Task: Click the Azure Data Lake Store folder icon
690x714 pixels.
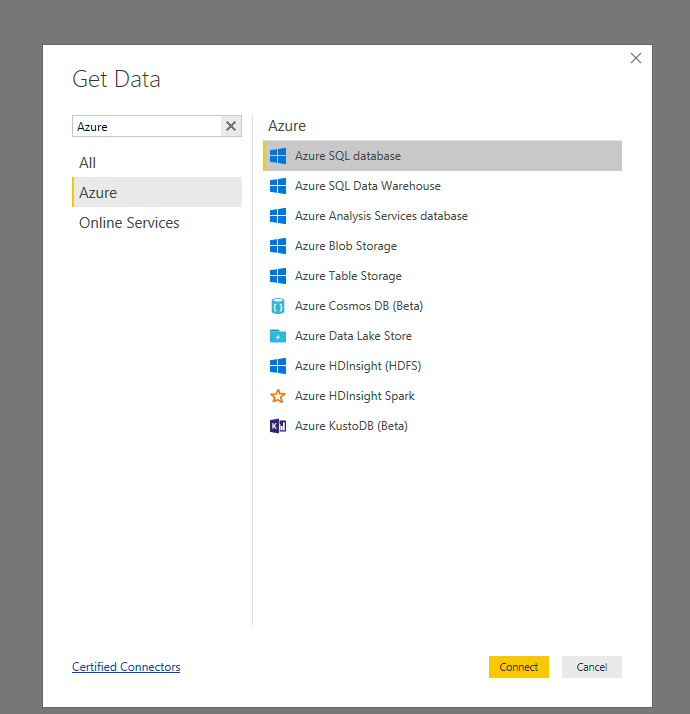Action: pyautogui.click(x=278, y=336)
